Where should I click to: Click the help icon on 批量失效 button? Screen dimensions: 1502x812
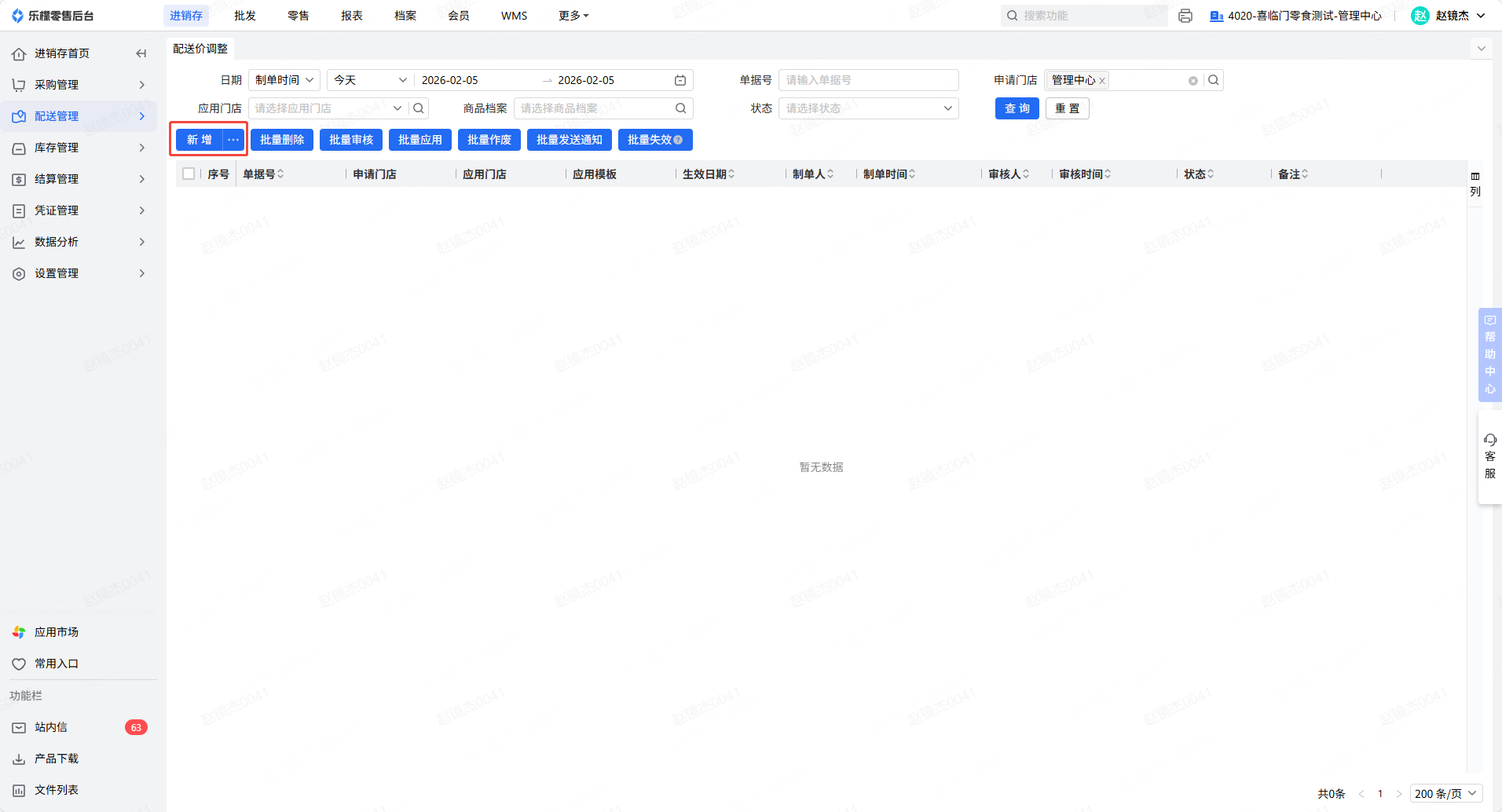[678, 140]
